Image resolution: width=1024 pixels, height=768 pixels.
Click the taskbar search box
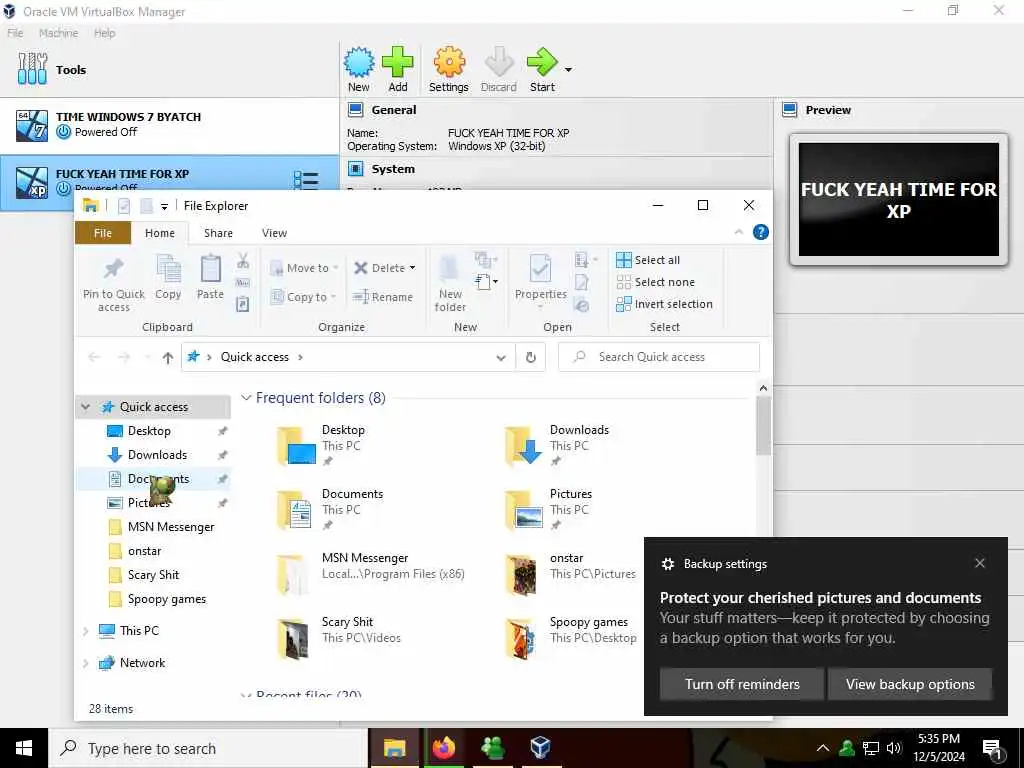coord(208,748)
